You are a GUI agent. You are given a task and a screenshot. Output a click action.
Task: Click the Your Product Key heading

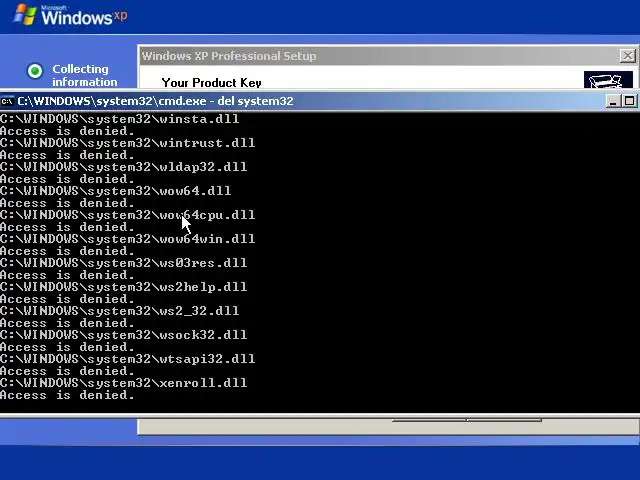click(x=211, y=82)
